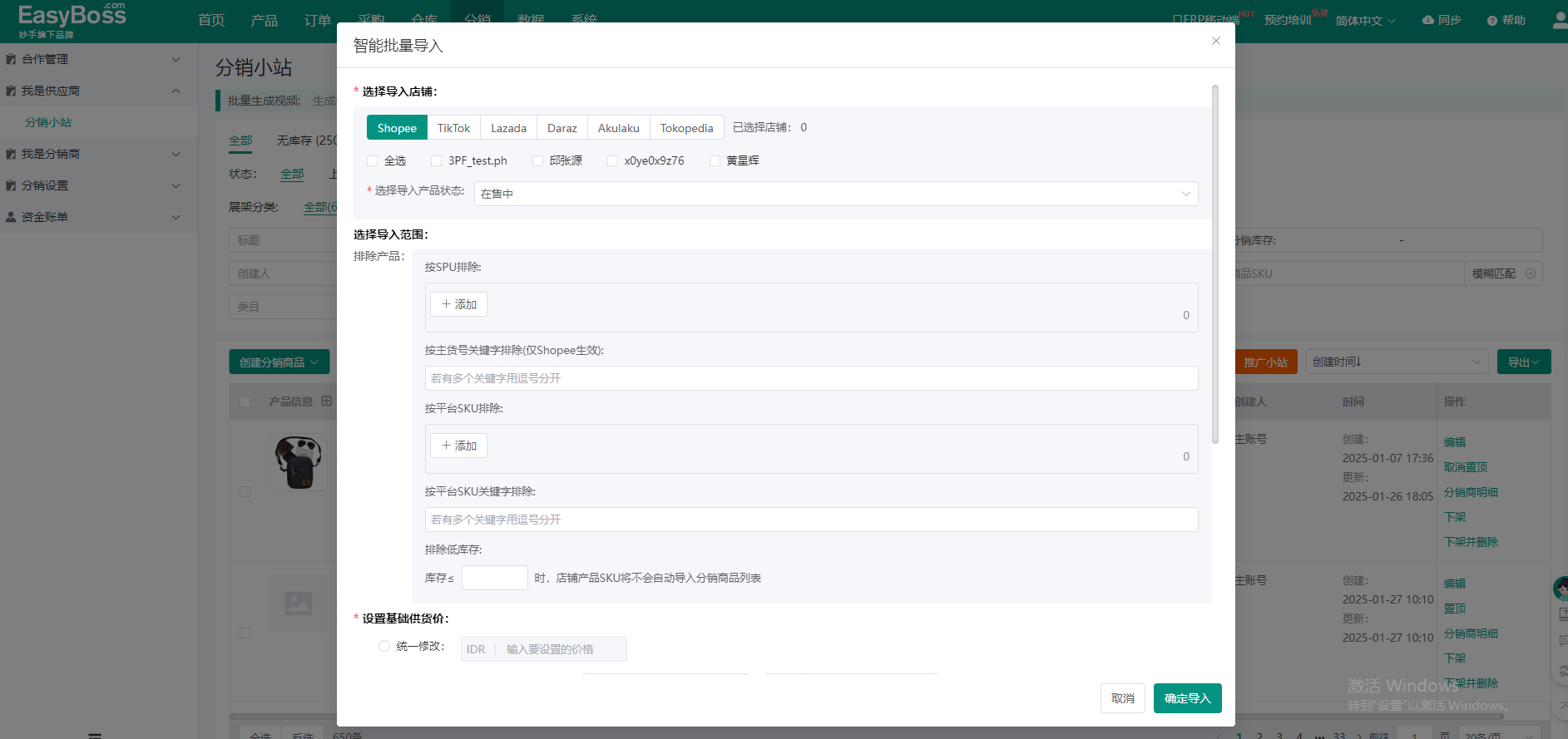This screenshot has height=739, width=1568.
Task: Focus the 按平台SKU关键字排除 keyword field
Action: [x=811, y=520]
